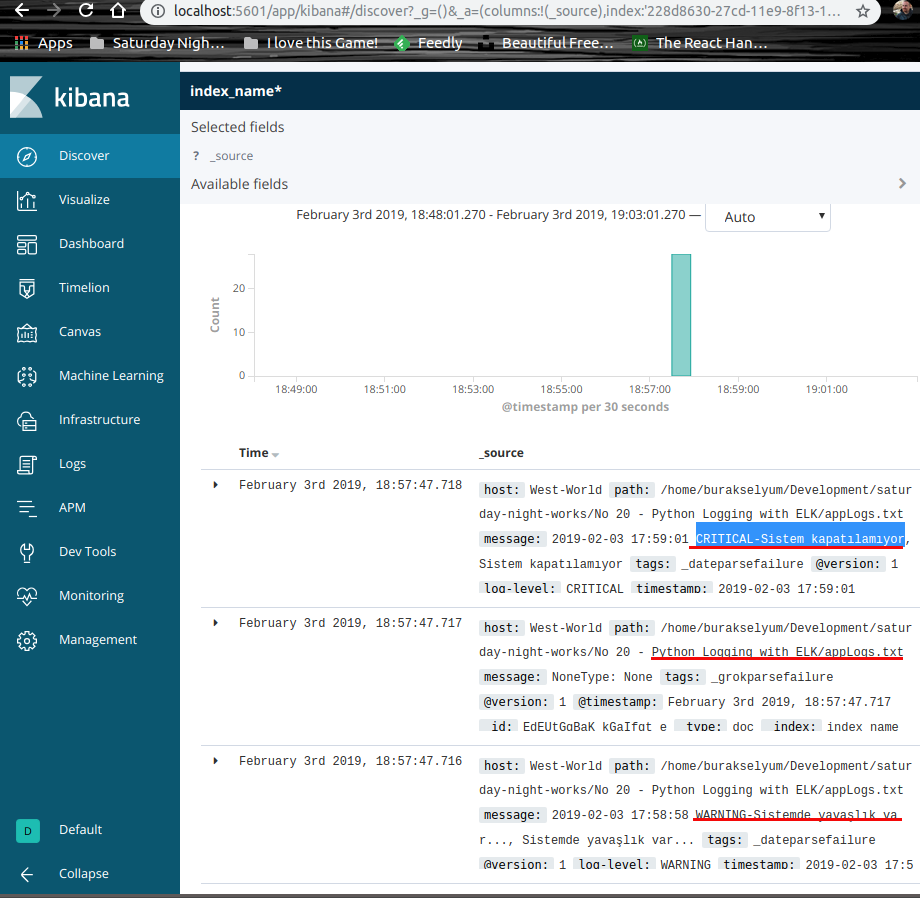Open the Discover compass icon
This screenshot has width=920, height=898.
coord(27,156)
